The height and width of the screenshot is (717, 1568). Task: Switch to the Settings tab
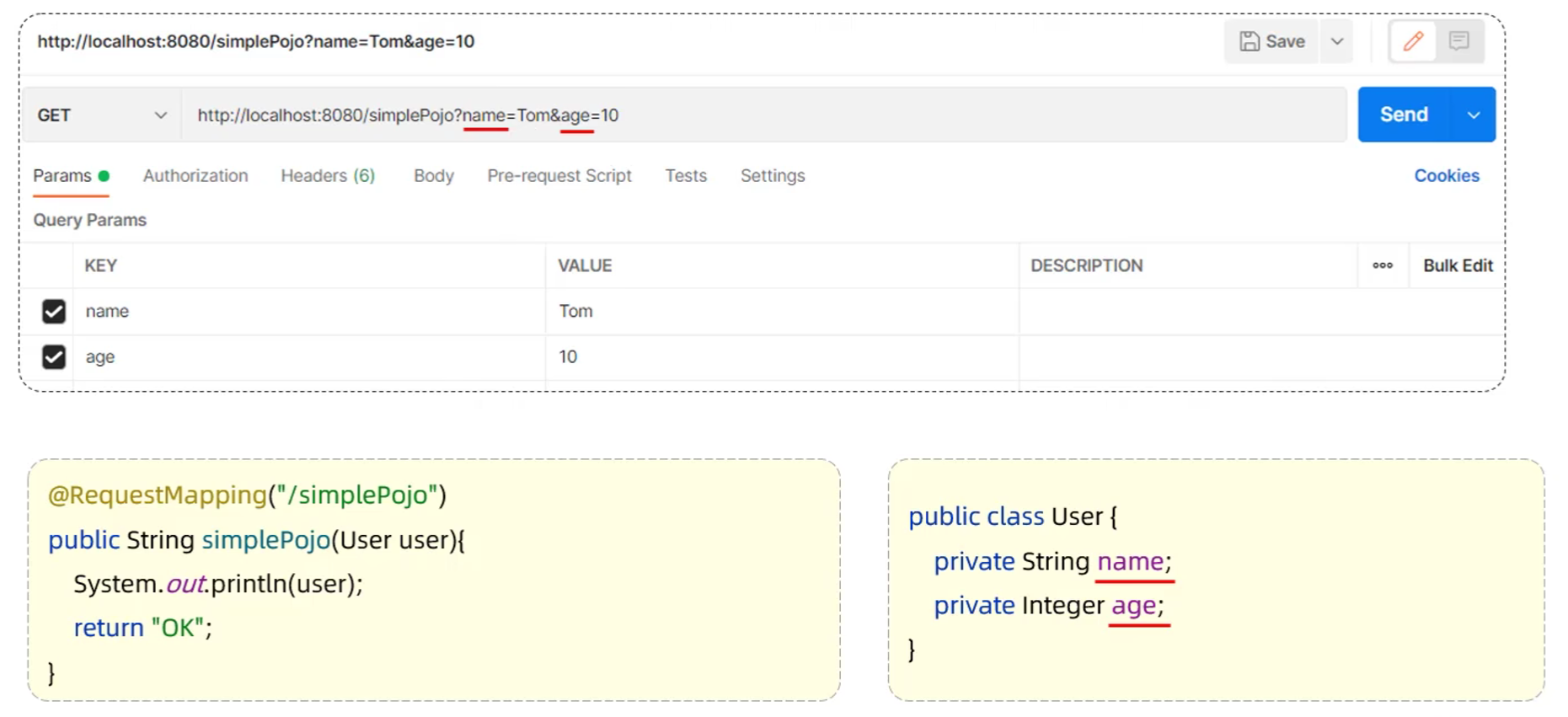tap(772, 176)
